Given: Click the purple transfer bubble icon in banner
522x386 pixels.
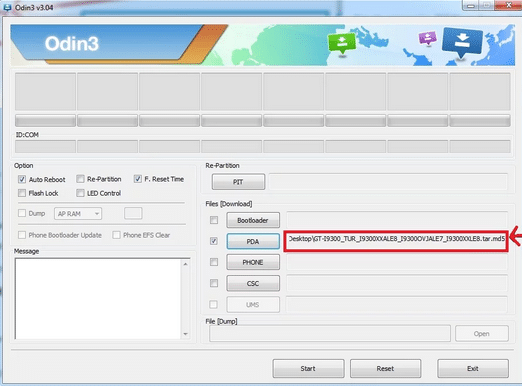Looking at the screenshot, I should coord(428,38).
